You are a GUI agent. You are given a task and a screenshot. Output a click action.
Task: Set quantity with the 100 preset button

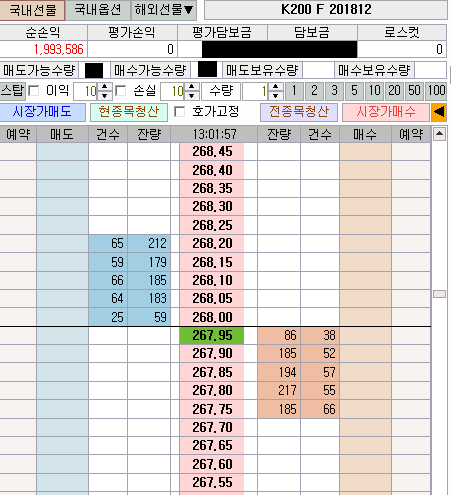pos(436,91)
